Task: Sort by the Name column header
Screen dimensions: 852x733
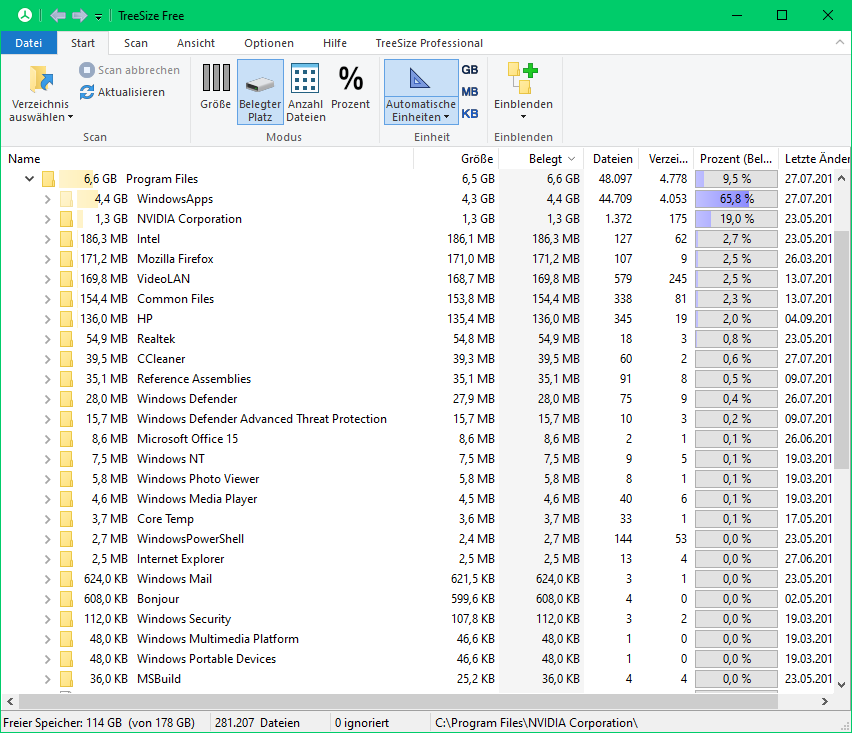Action: [207, 159]
